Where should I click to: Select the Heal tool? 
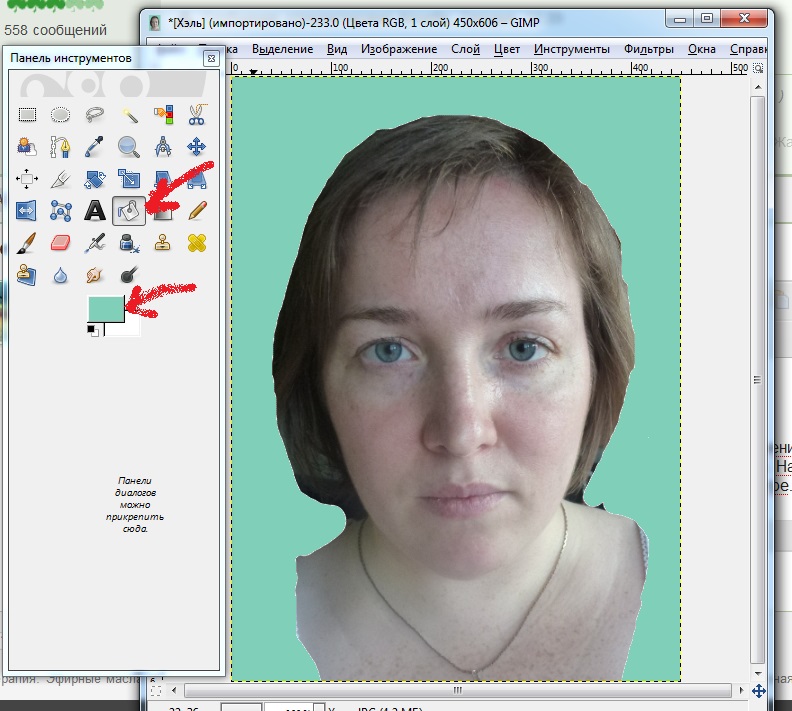197,243
